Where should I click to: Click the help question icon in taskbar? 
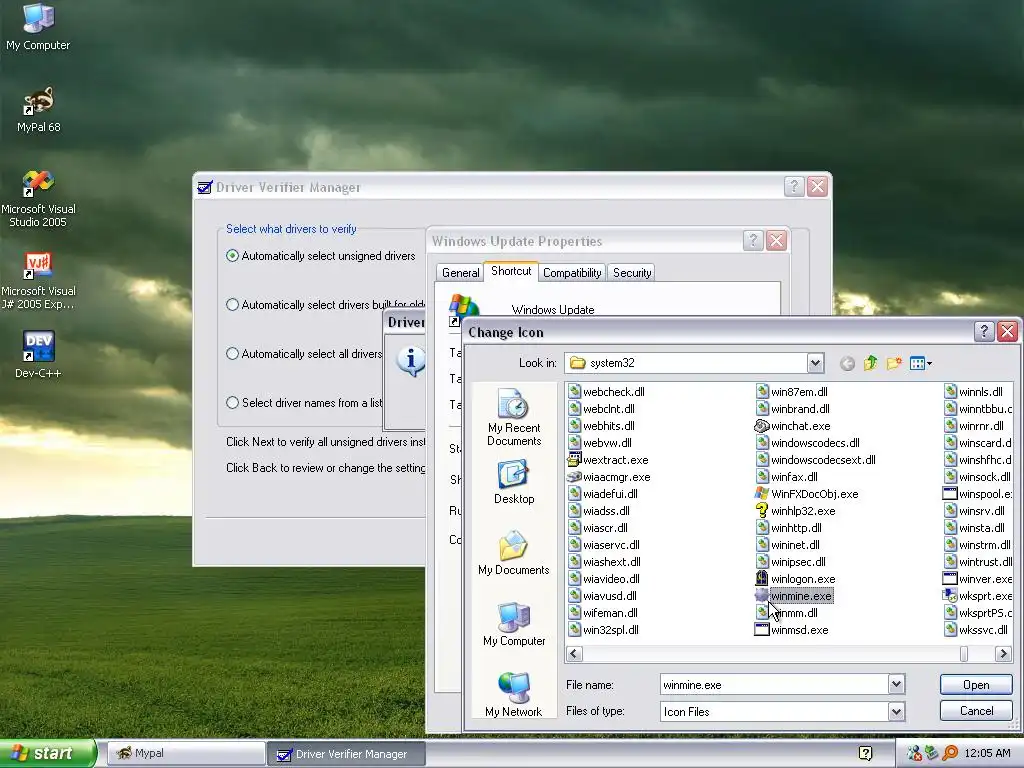865,753
